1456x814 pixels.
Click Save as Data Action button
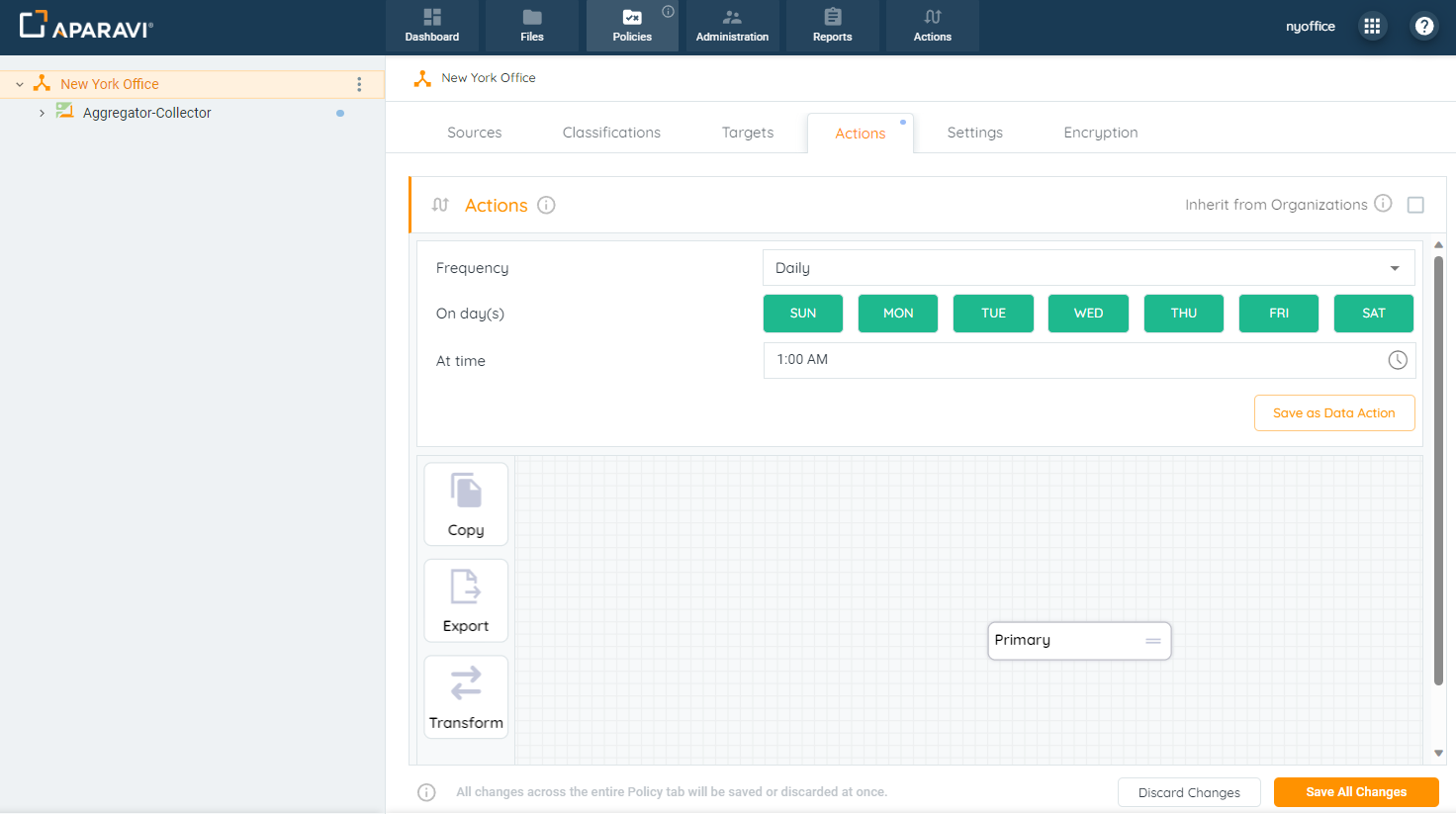click(x=1333, y=413)
